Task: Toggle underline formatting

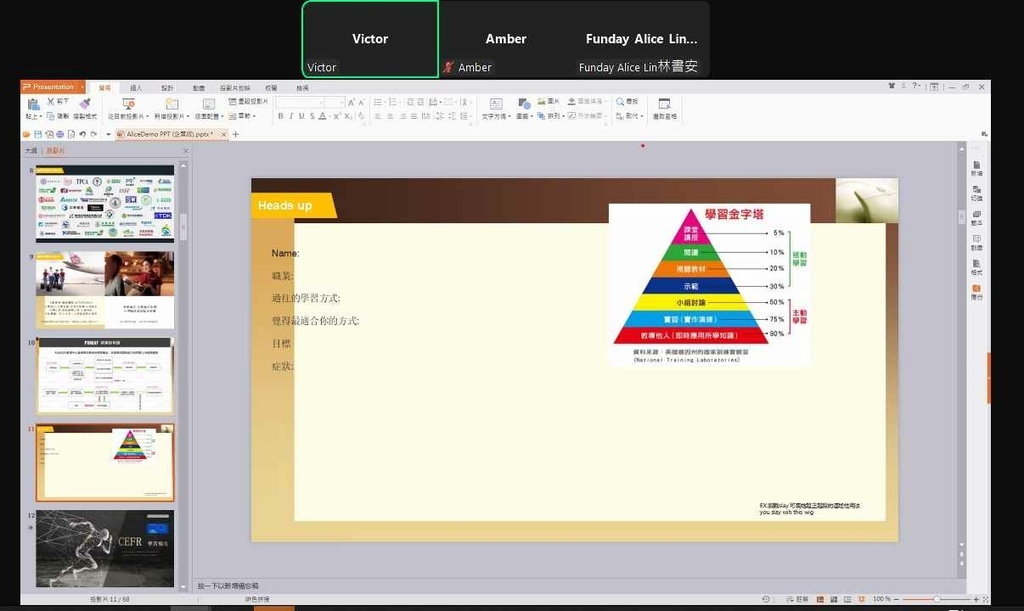Action: [x=302, y=116]
